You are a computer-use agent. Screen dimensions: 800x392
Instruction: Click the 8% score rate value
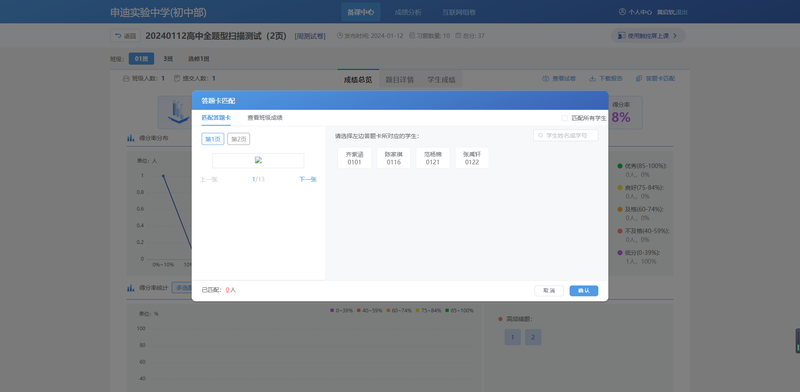(x=621, y=117)
